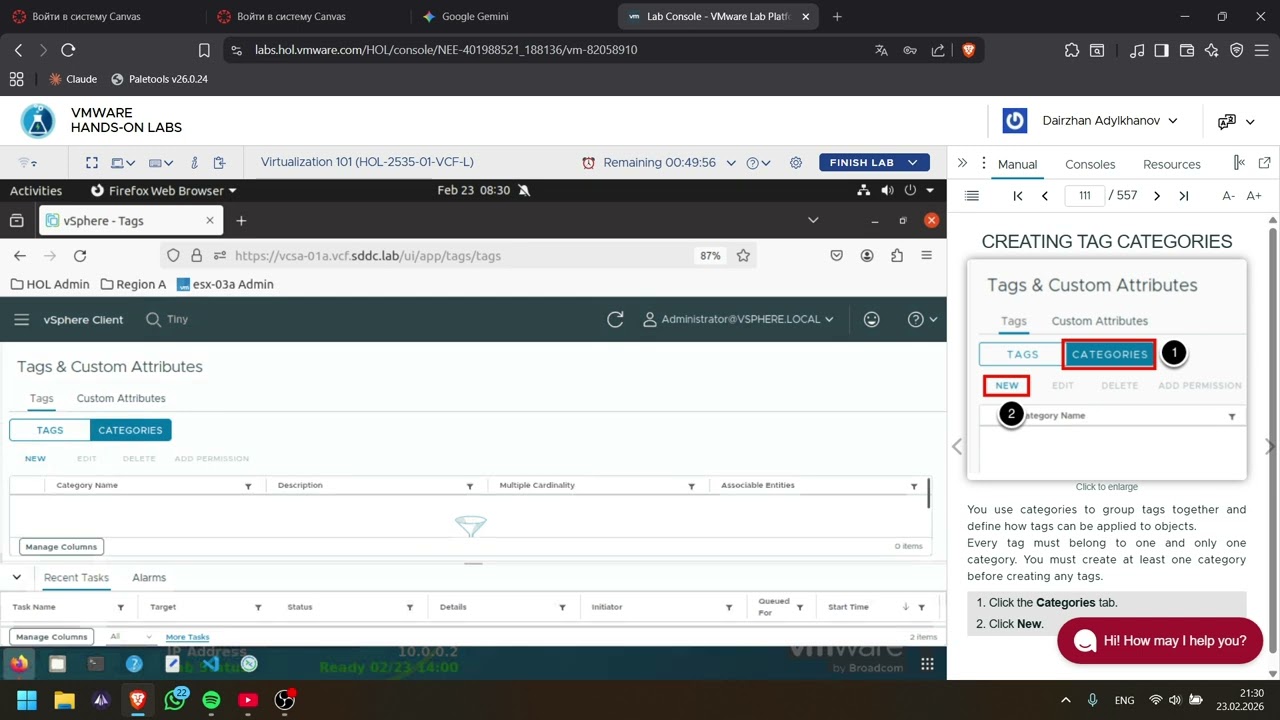Go to first manual page
The width and height of the screenshot is (1280, 720).
1018,196
